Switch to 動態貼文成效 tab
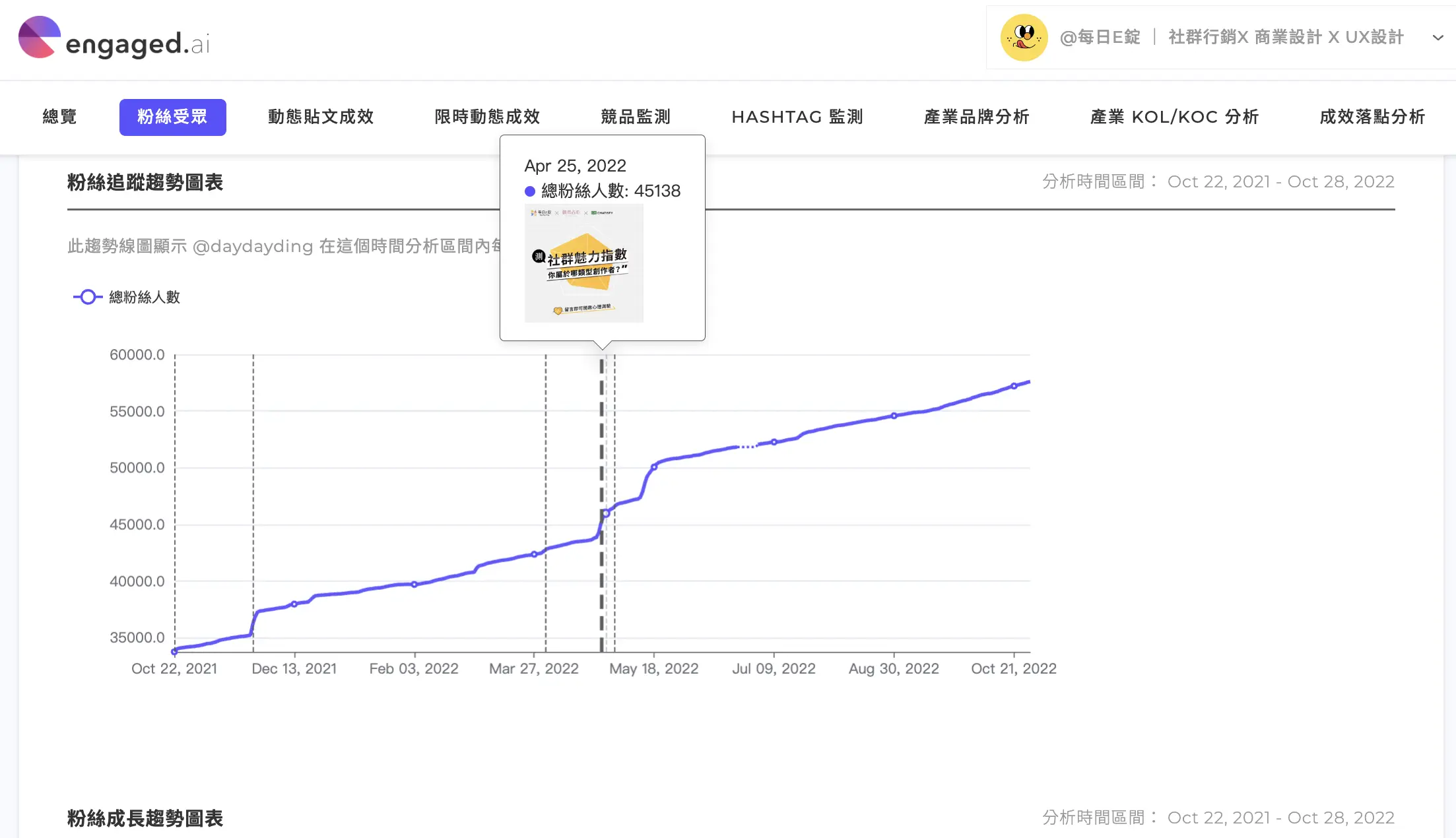Image resolution: width=1456 pixels, height=838 pixels. click(321, 117)
